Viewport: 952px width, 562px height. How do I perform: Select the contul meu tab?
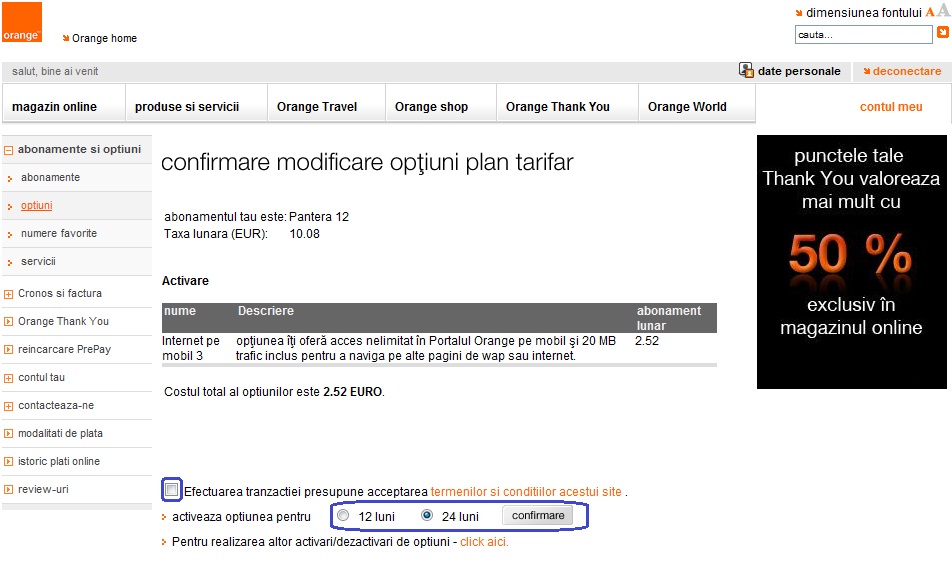(891, 107)
